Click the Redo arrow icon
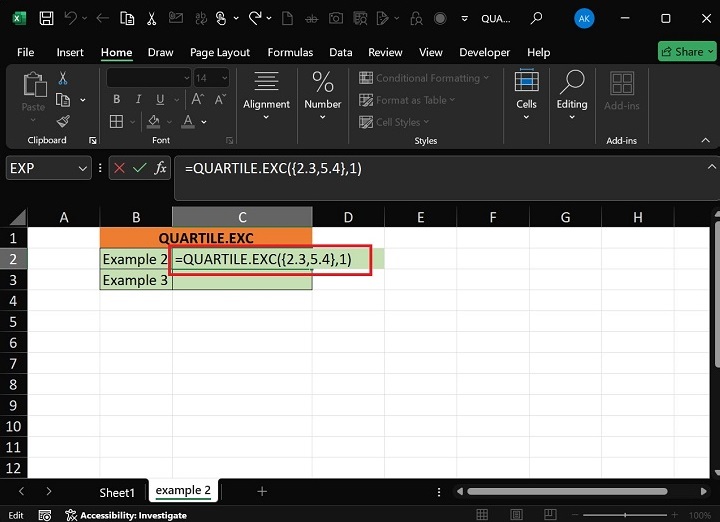 pyautogui.click(x=255, y=18)
